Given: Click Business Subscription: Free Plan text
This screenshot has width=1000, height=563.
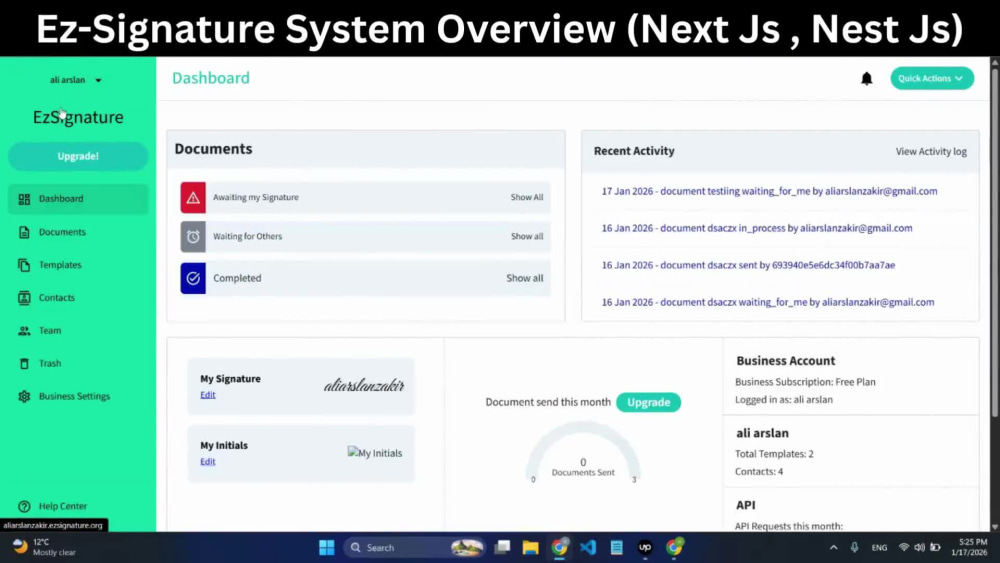Looking at the screenshot, I should tap(805, 382).
